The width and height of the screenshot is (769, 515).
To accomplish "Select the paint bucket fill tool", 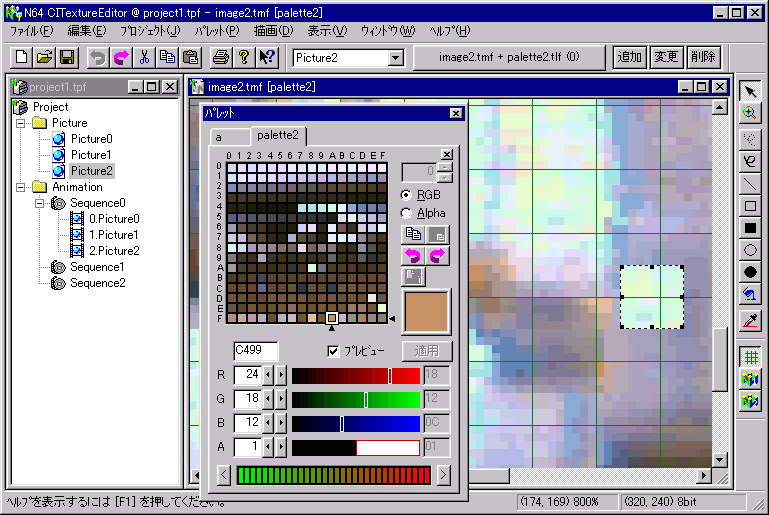I will pyautogui.click(x=750, y=293).
